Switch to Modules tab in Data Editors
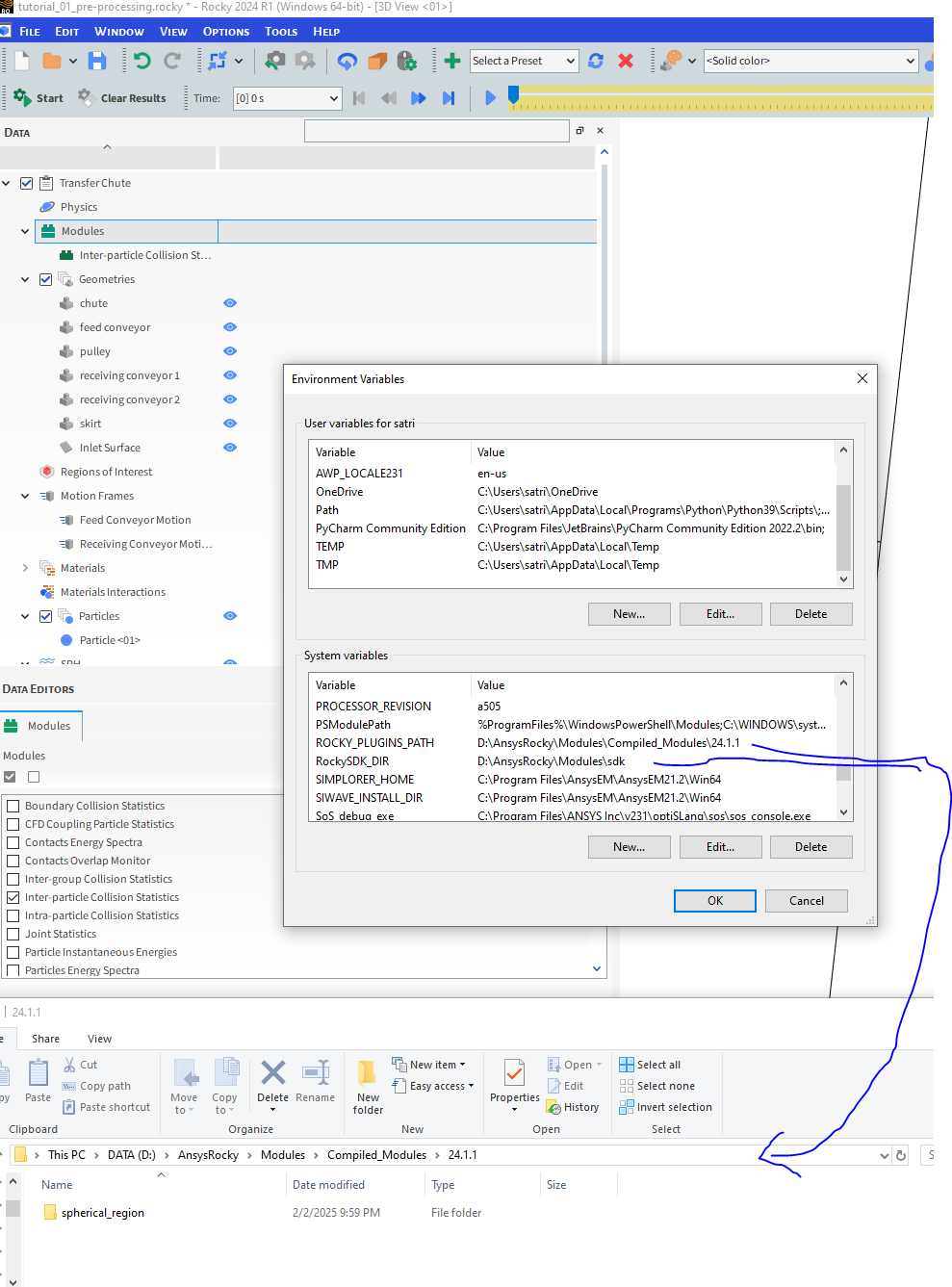952x1287 pixels. coord(40,726)
